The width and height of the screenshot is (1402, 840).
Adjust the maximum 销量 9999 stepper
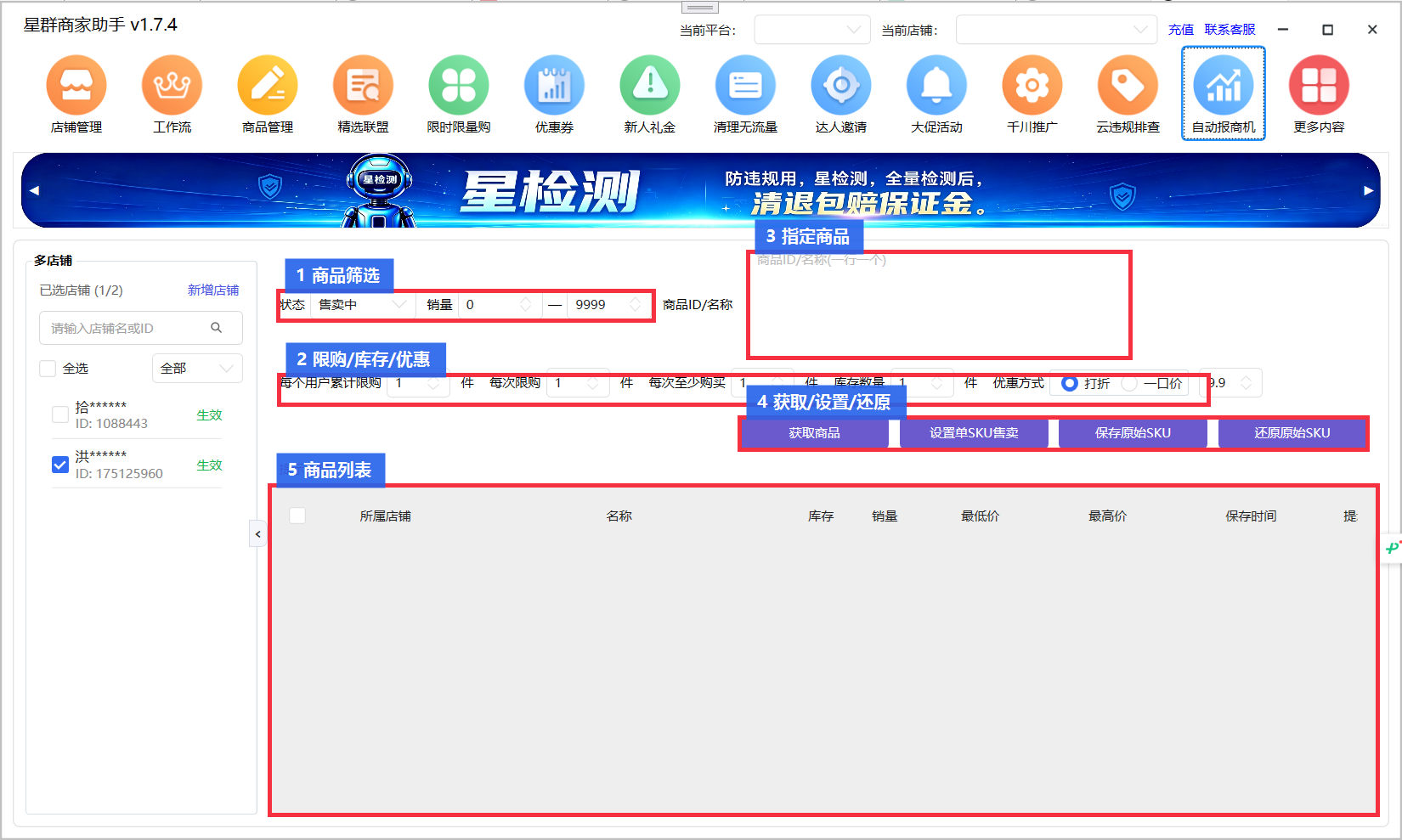(636, 305)
